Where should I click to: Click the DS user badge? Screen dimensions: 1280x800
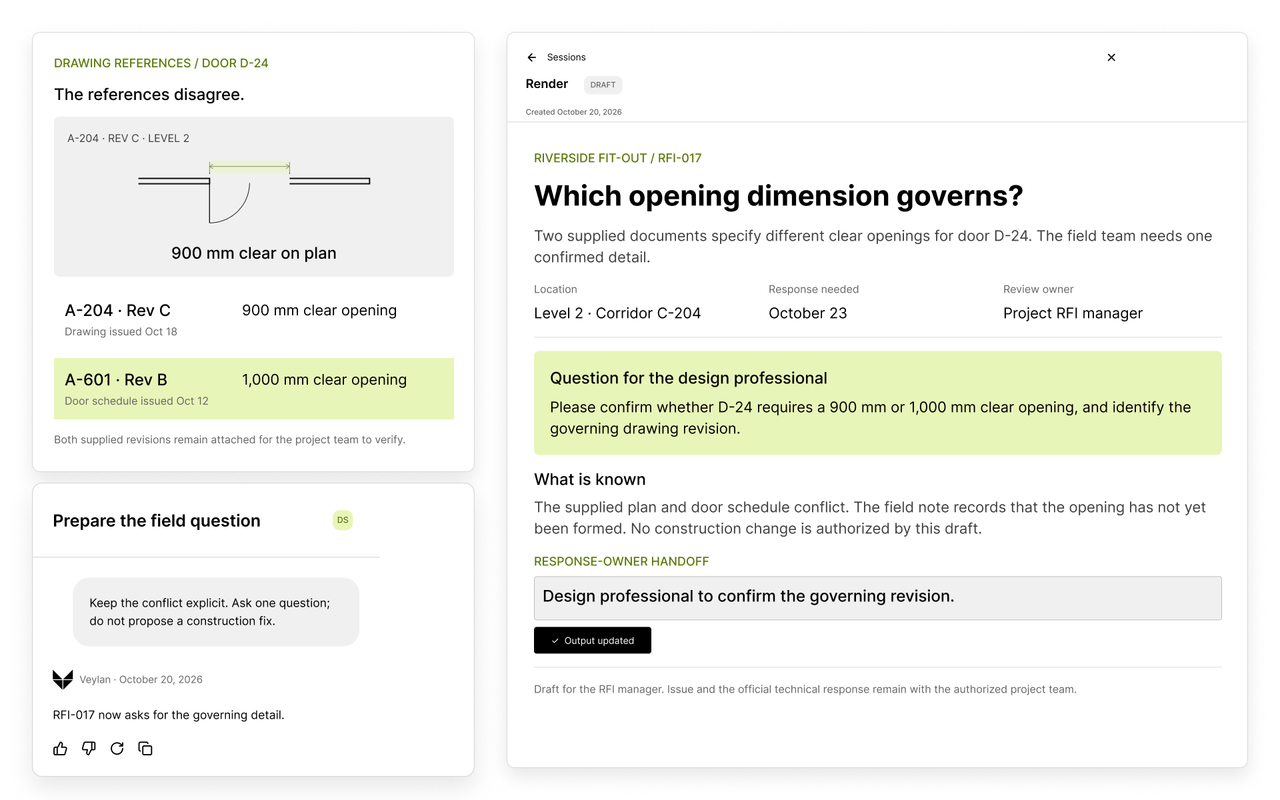click(x=343, y=520)
